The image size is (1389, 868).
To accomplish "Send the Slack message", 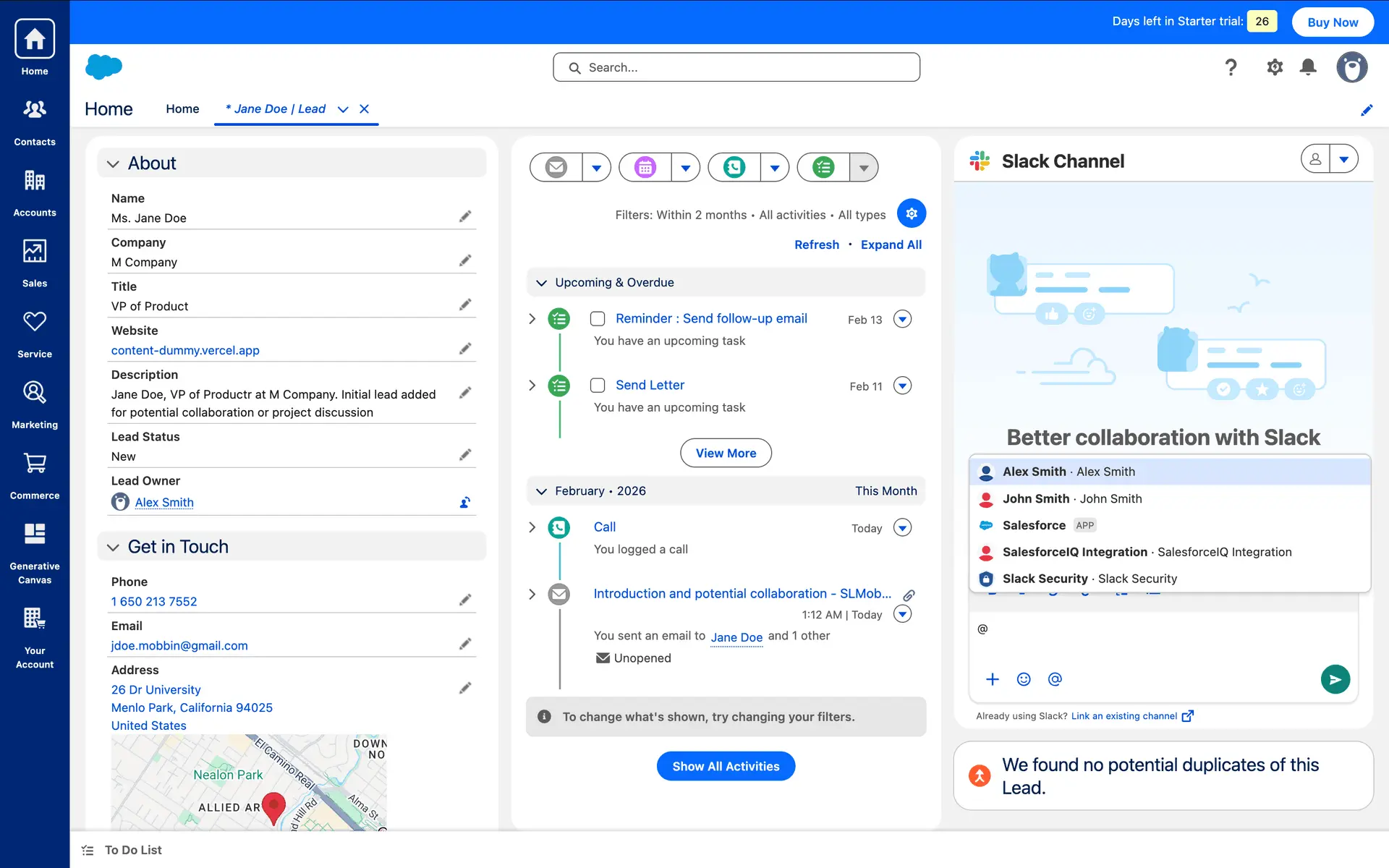I will [1335, 679].
